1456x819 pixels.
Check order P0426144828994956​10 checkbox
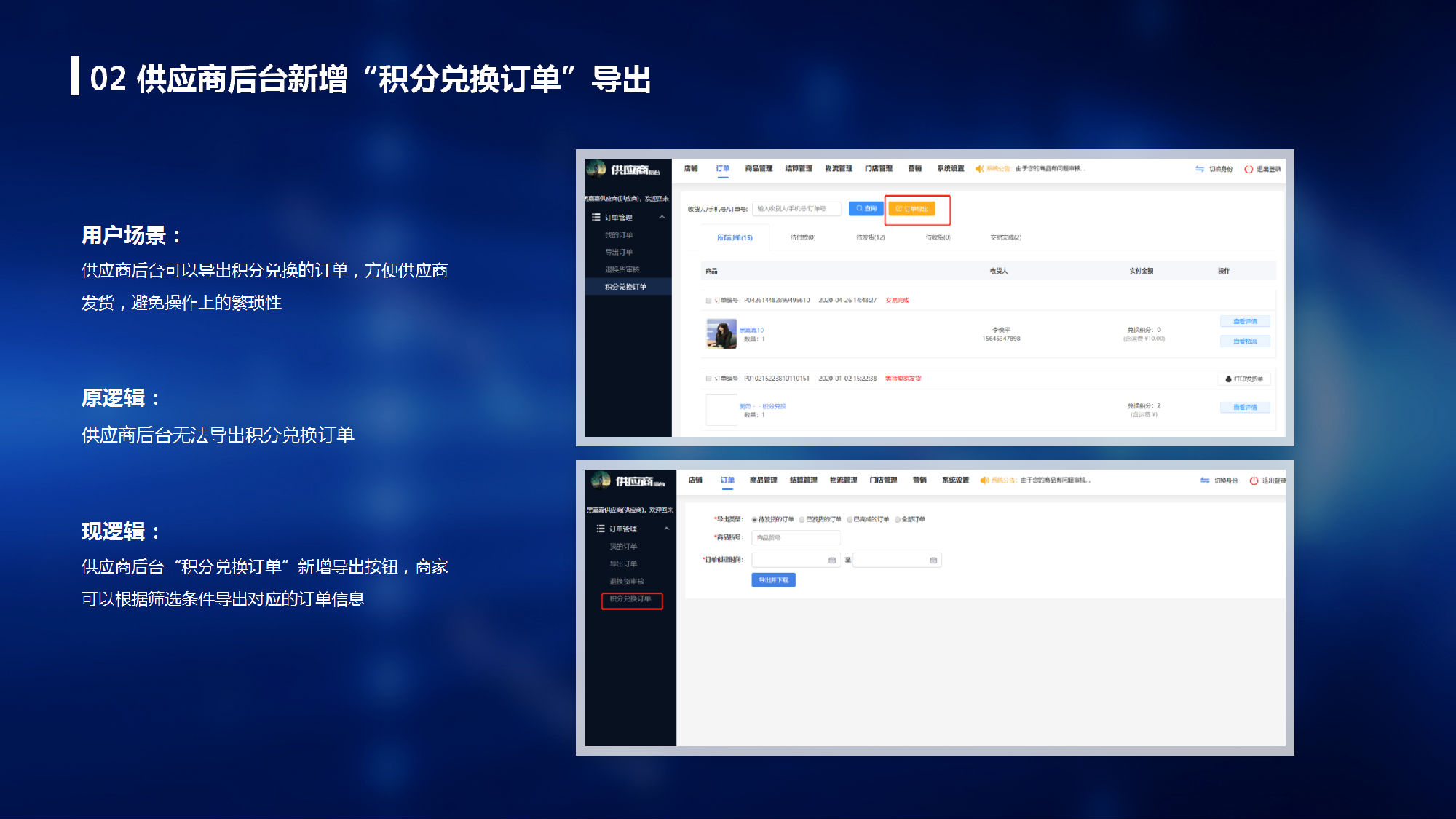708,301
